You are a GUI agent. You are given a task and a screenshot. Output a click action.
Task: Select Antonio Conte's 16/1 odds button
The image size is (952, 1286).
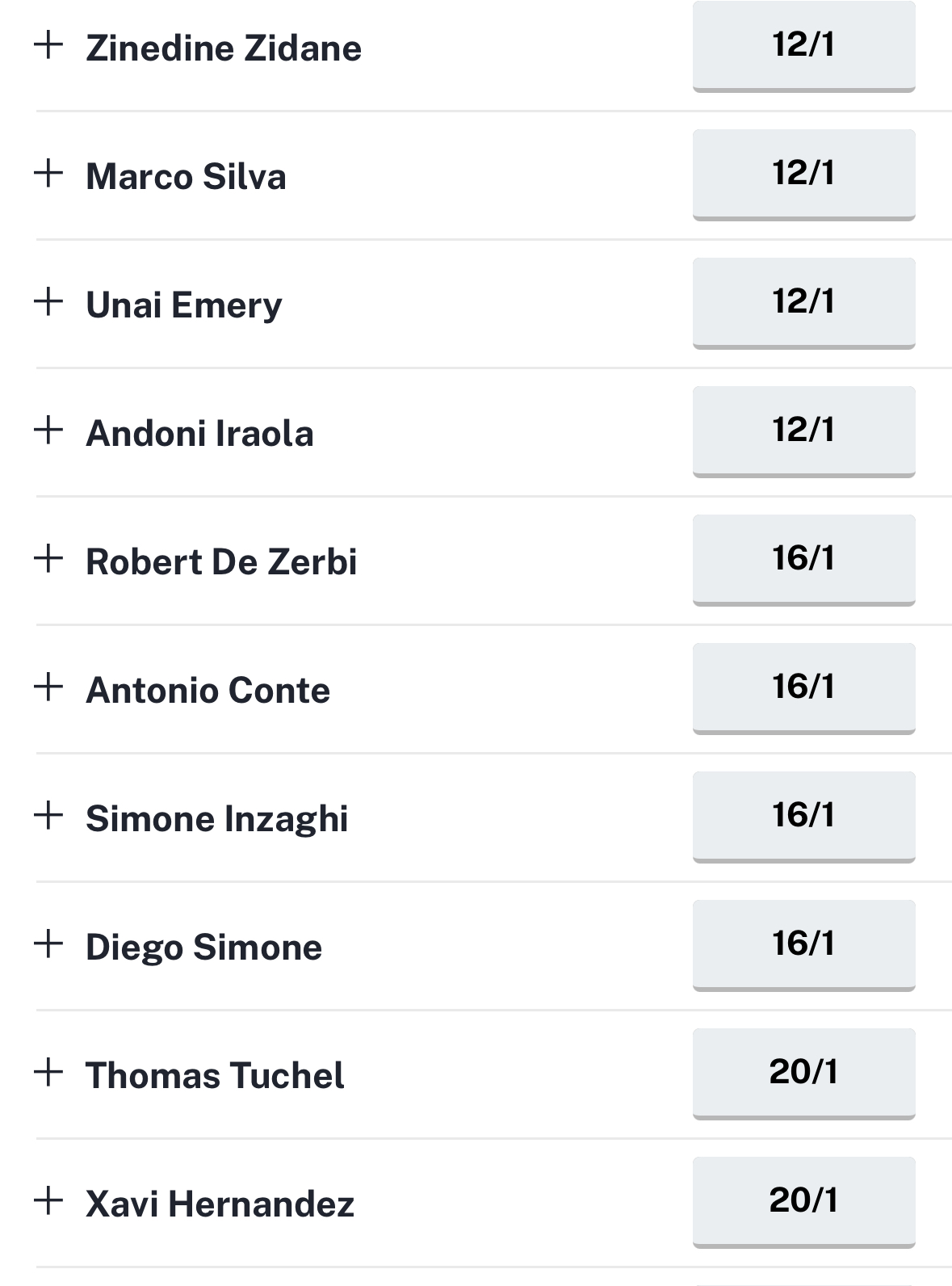pos(803,688)
